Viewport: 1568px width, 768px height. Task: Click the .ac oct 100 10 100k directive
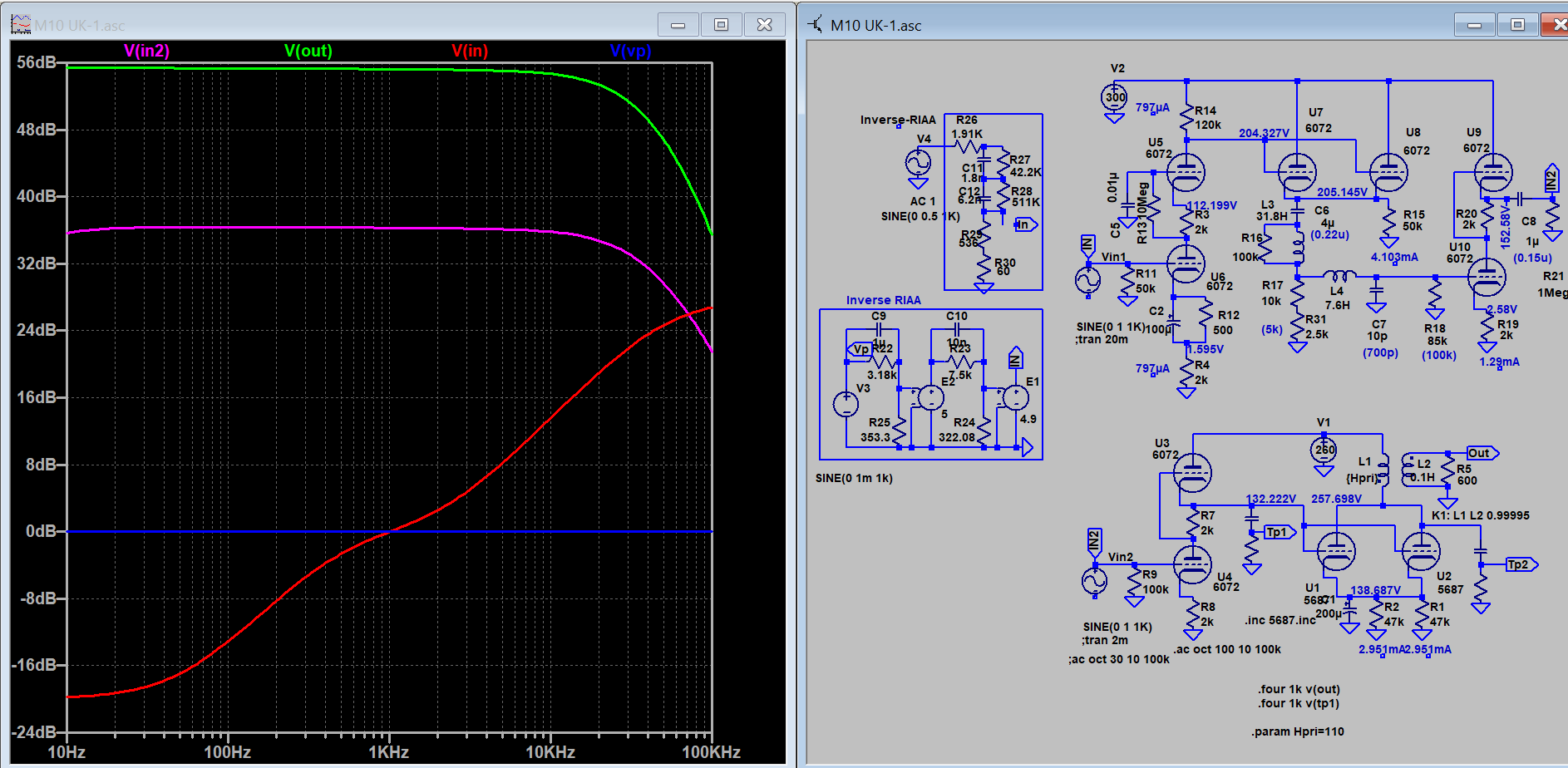coord(1227,649)
